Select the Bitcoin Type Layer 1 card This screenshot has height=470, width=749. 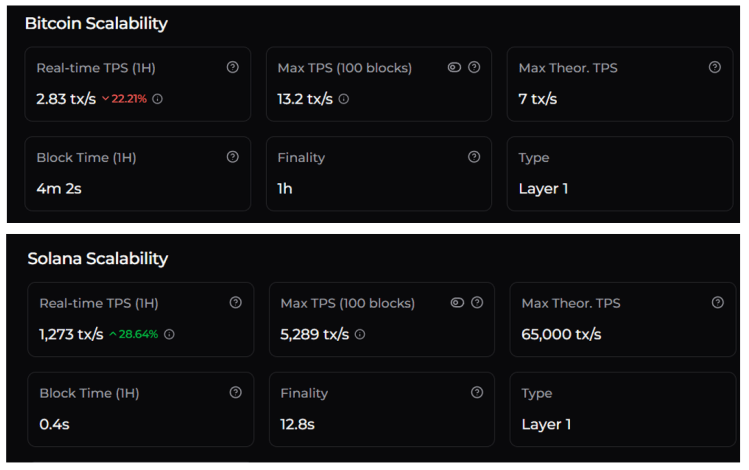(619, 173)
